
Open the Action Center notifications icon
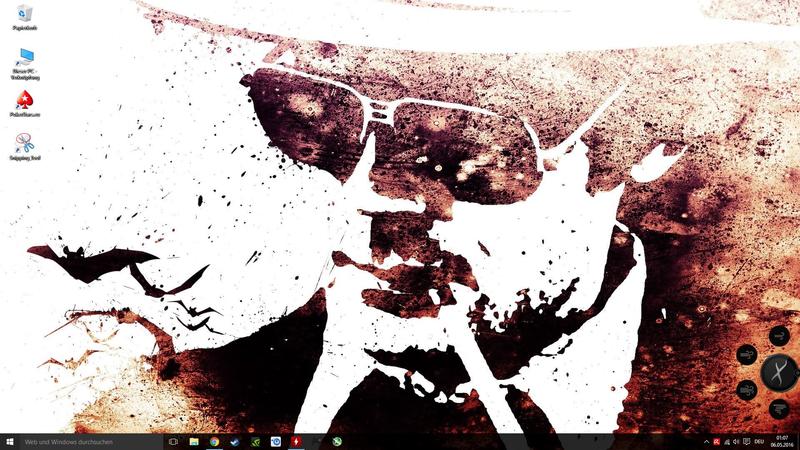click(x=746, y=442)
